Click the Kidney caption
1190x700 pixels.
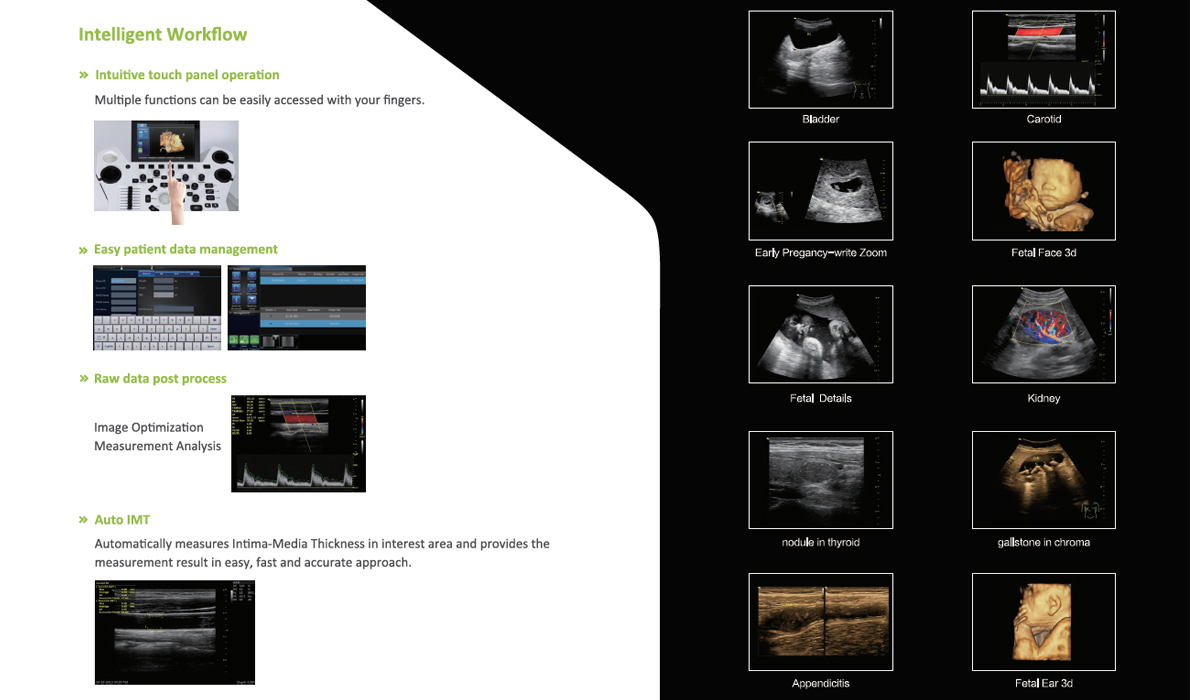coord(1044,398)
